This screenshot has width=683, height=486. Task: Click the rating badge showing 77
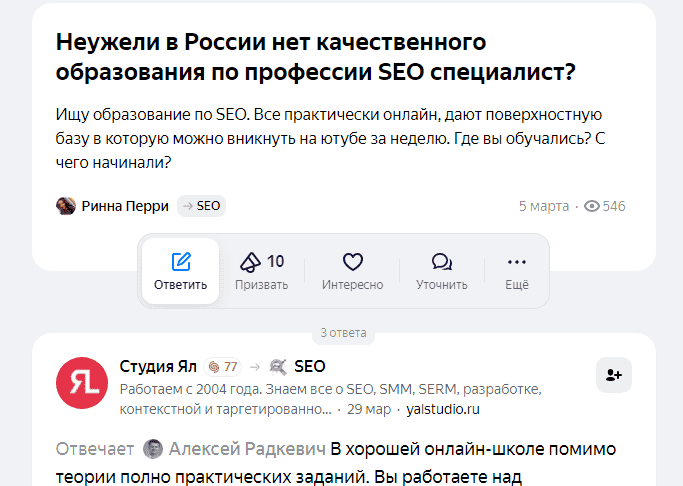[x=223, y=367]
